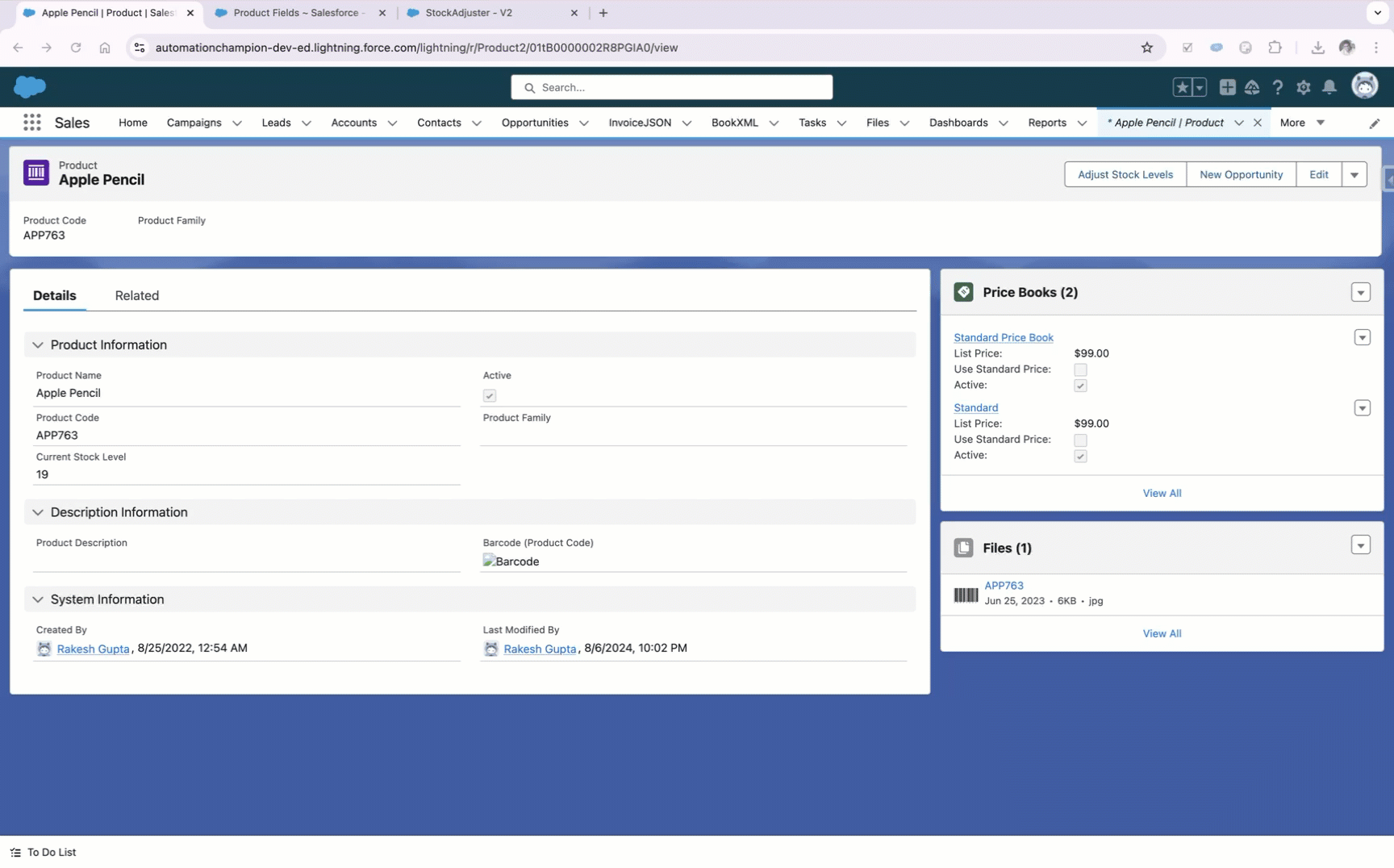Collapse the Description Information section
1394x868 pixels.
(x=38, y=512)
